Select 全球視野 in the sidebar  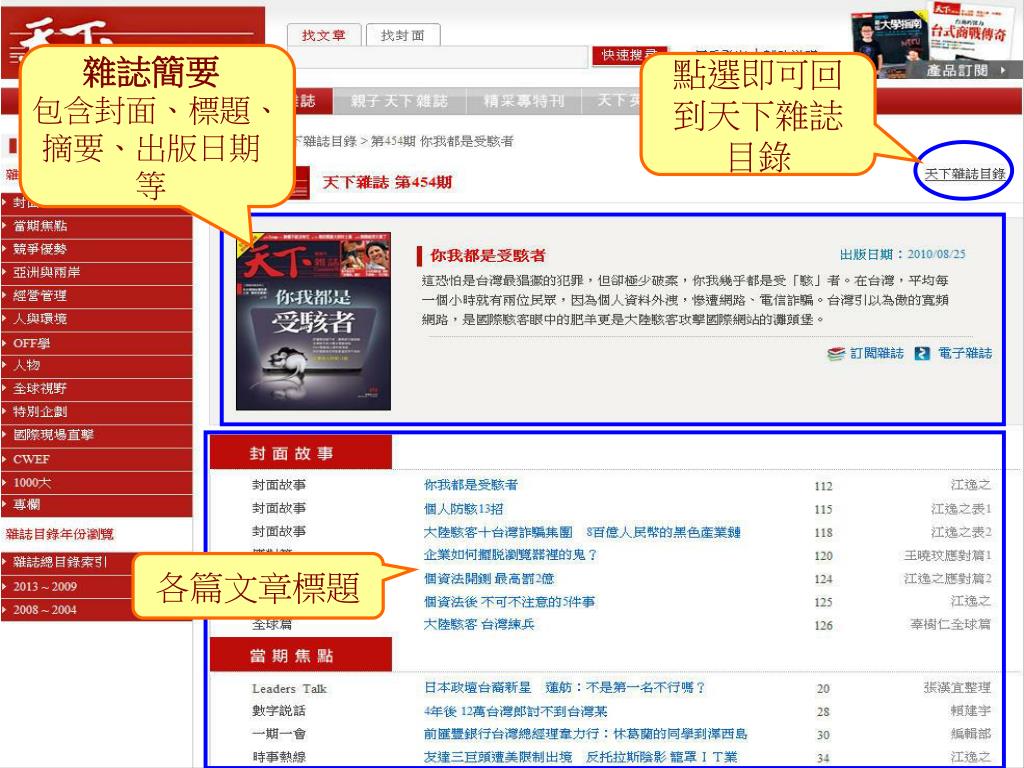tap(97, 389)
